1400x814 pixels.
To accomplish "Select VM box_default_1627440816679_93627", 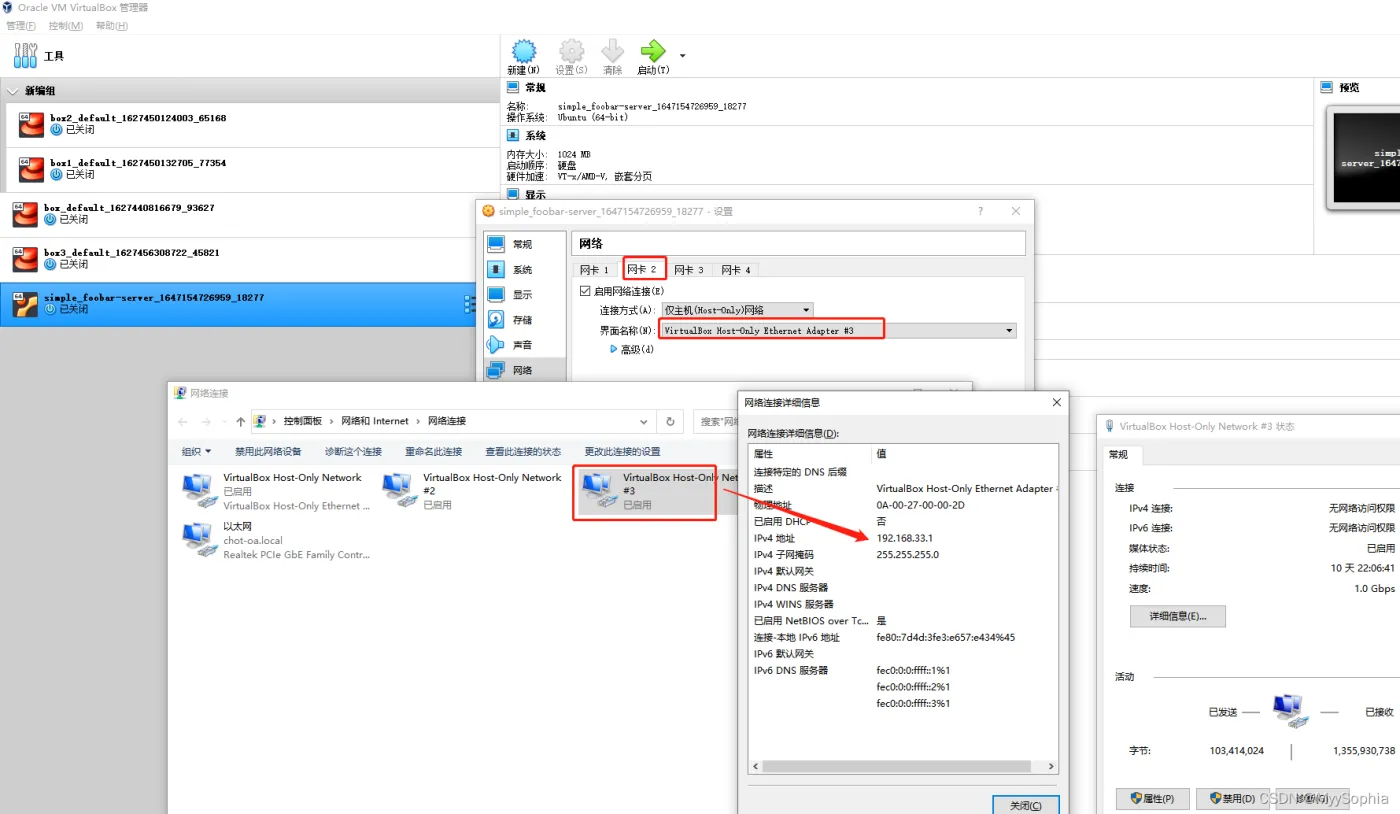I will point(250,214).
